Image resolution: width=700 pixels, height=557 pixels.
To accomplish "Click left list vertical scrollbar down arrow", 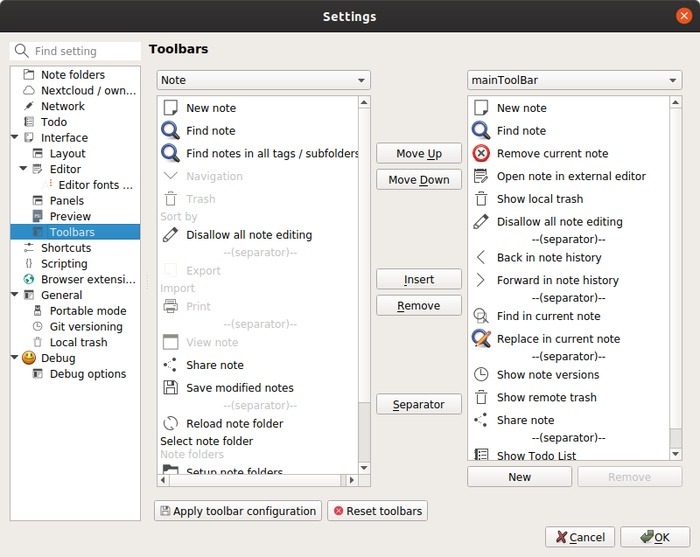I will click(364, 468).
